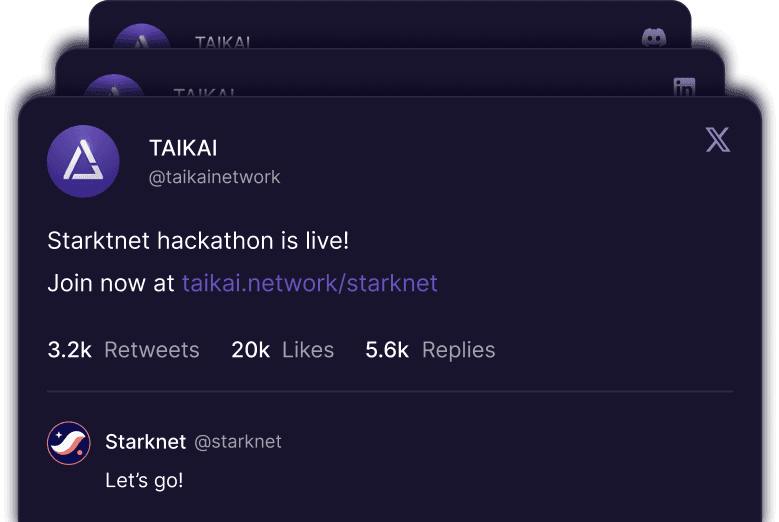Click the TAIKAI purple avatar logo
Screen dimensions: 779x522
(83, 161)
